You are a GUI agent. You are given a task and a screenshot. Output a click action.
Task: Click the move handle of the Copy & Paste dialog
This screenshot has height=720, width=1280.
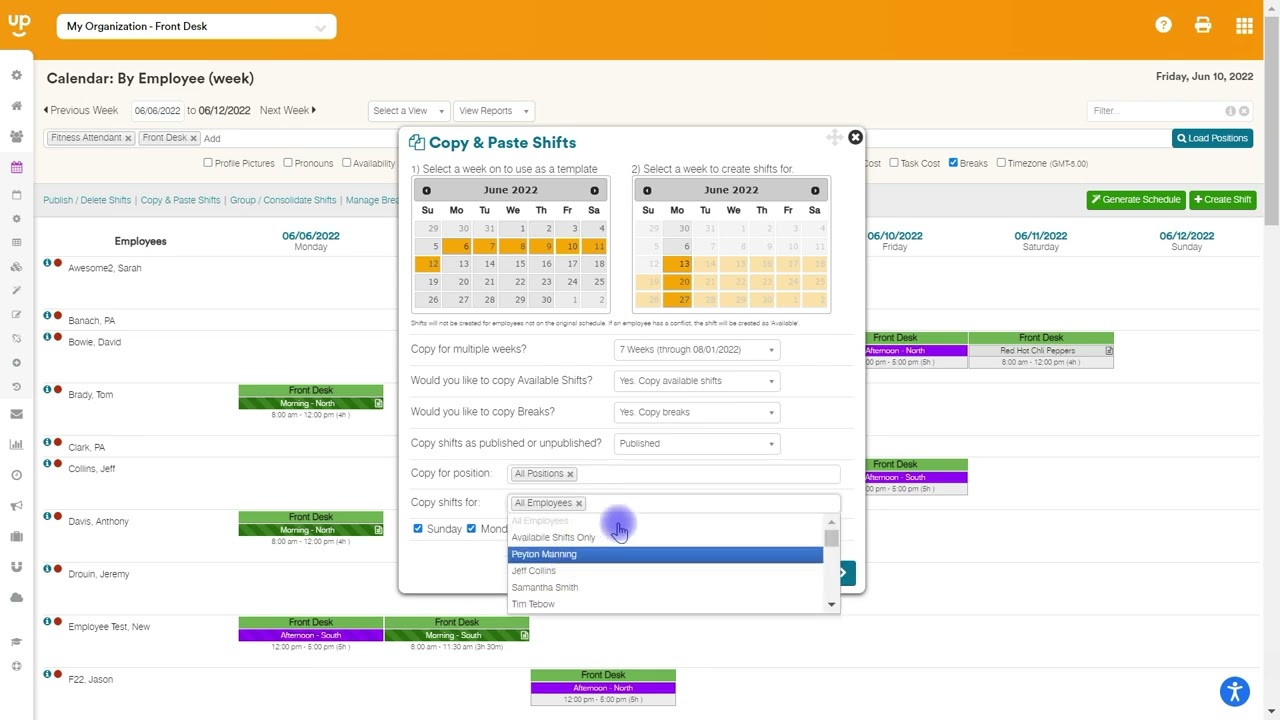point(834,137)
